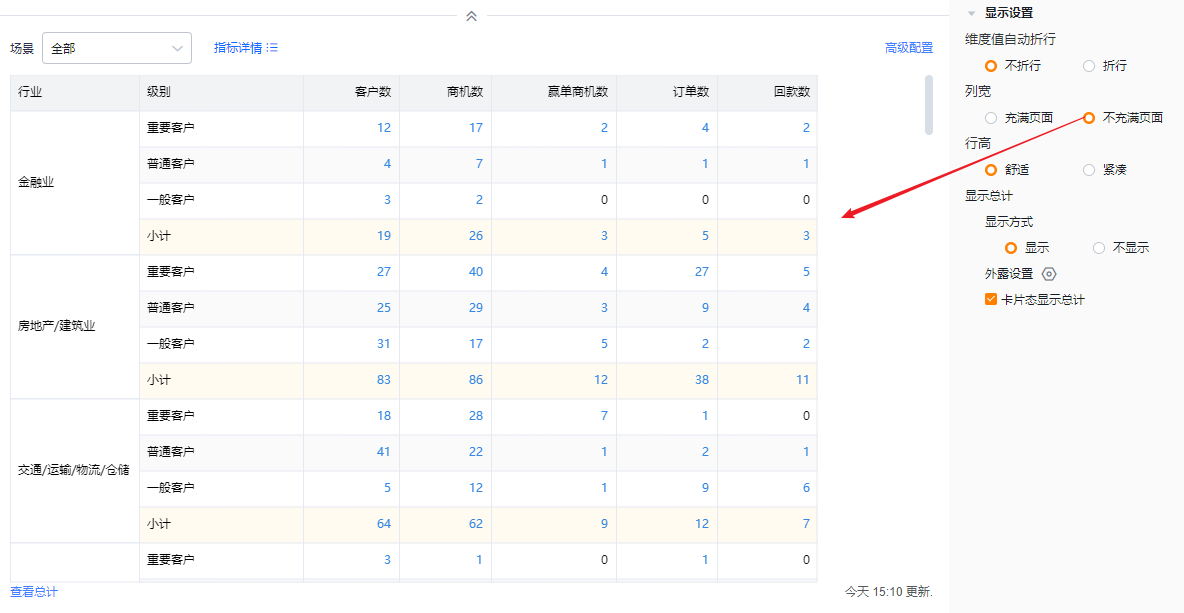This screenshot has width=1184, height=613.
Task: Select the 不折行 radio option
Action: [x=990, y=66]
